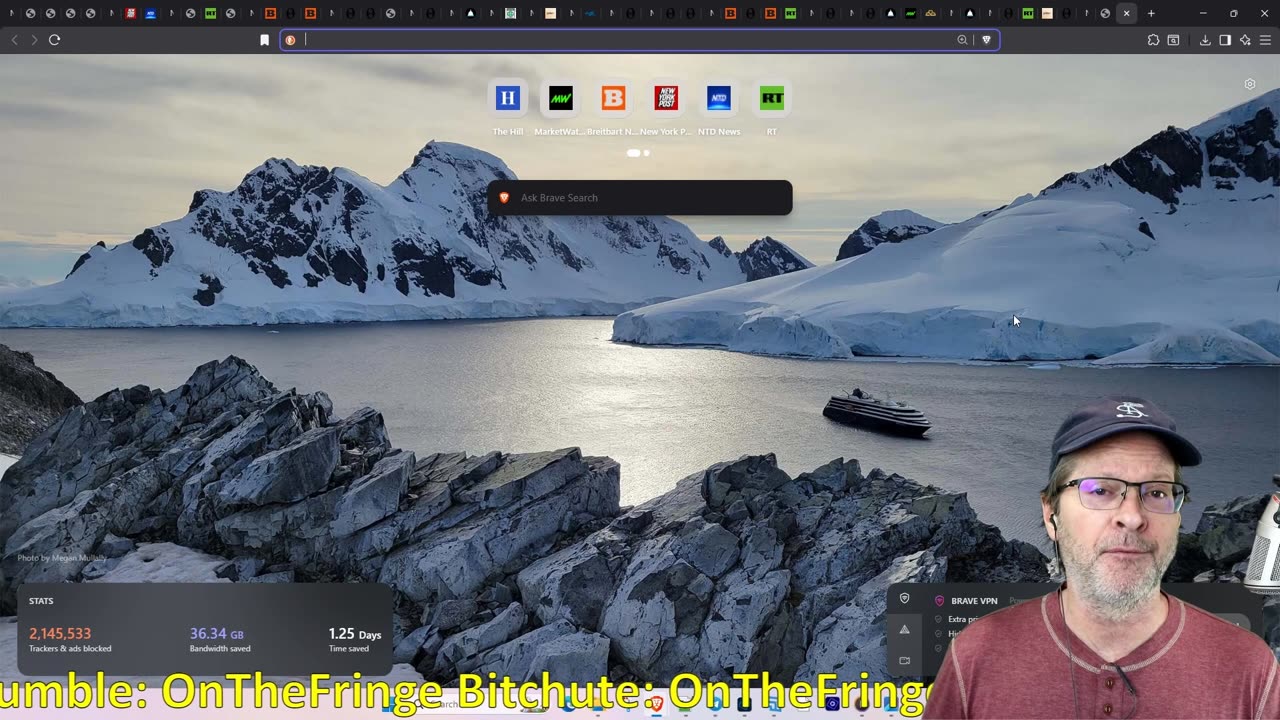Image resolution: width=1280 pixels, height=720 pixels.
Task: Open the Brave Shields panel
Action: [986, 40]
